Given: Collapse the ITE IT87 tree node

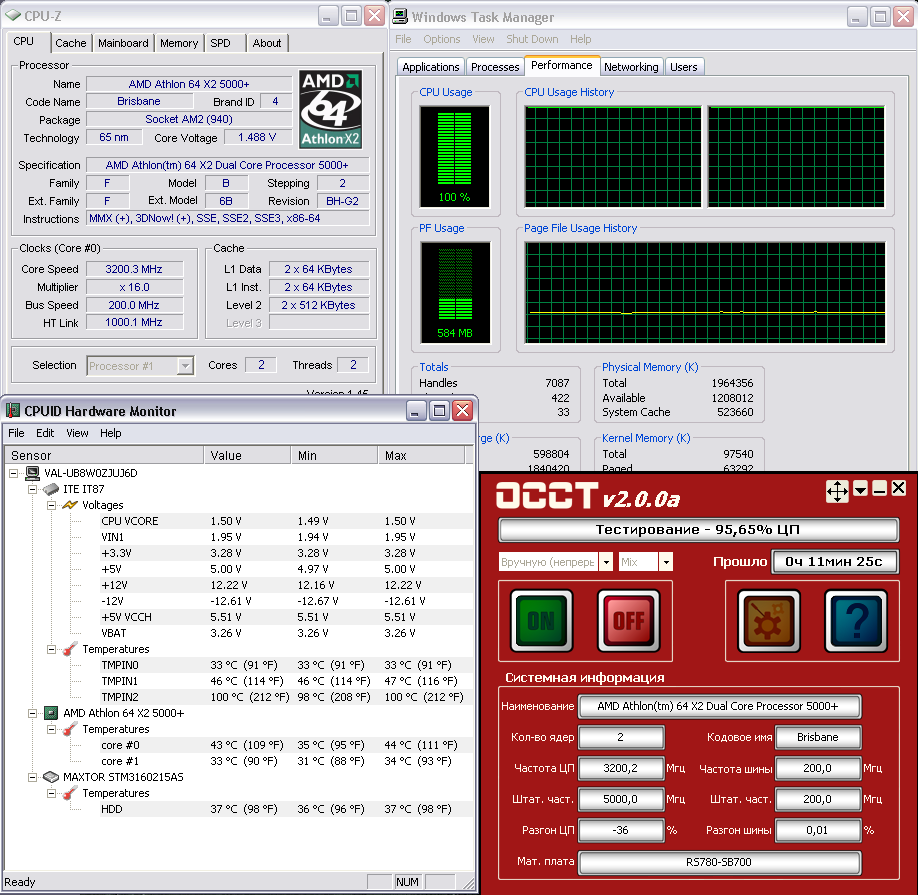Looking at the screenshot, I should pyautogui.click(x=33, y=489).
